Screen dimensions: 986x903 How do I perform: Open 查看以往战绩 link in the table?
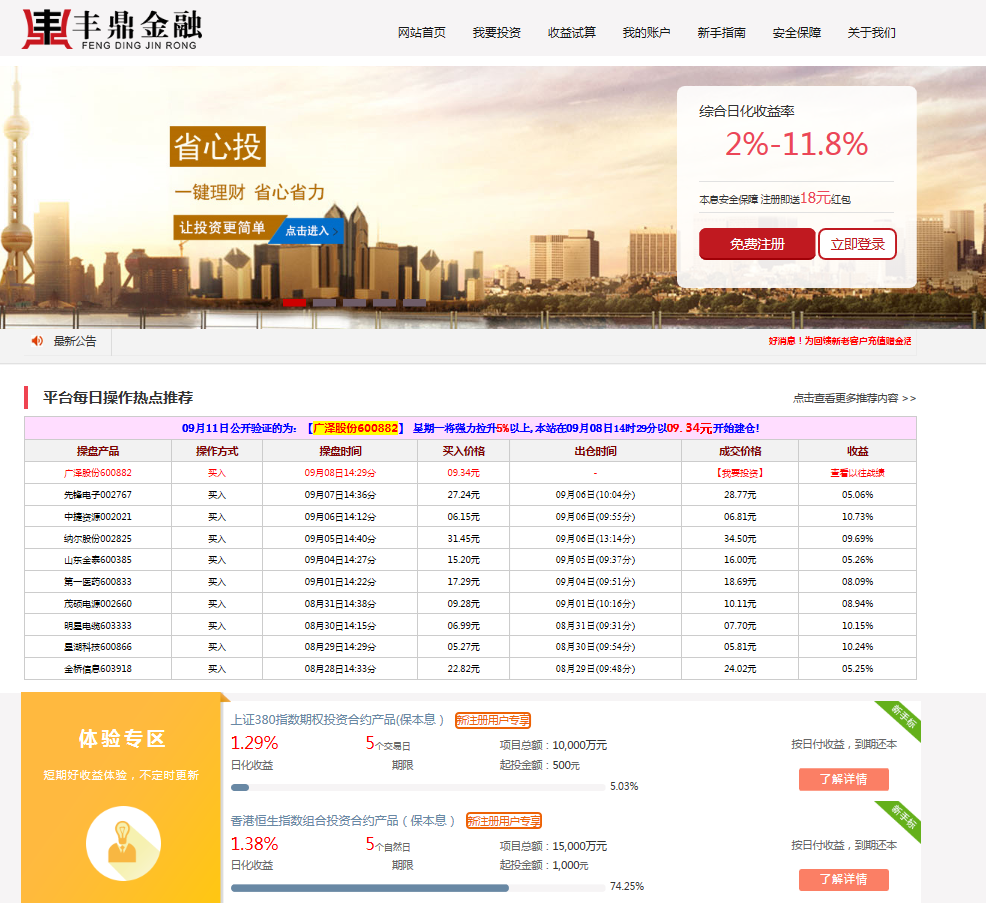click(857, 473)
